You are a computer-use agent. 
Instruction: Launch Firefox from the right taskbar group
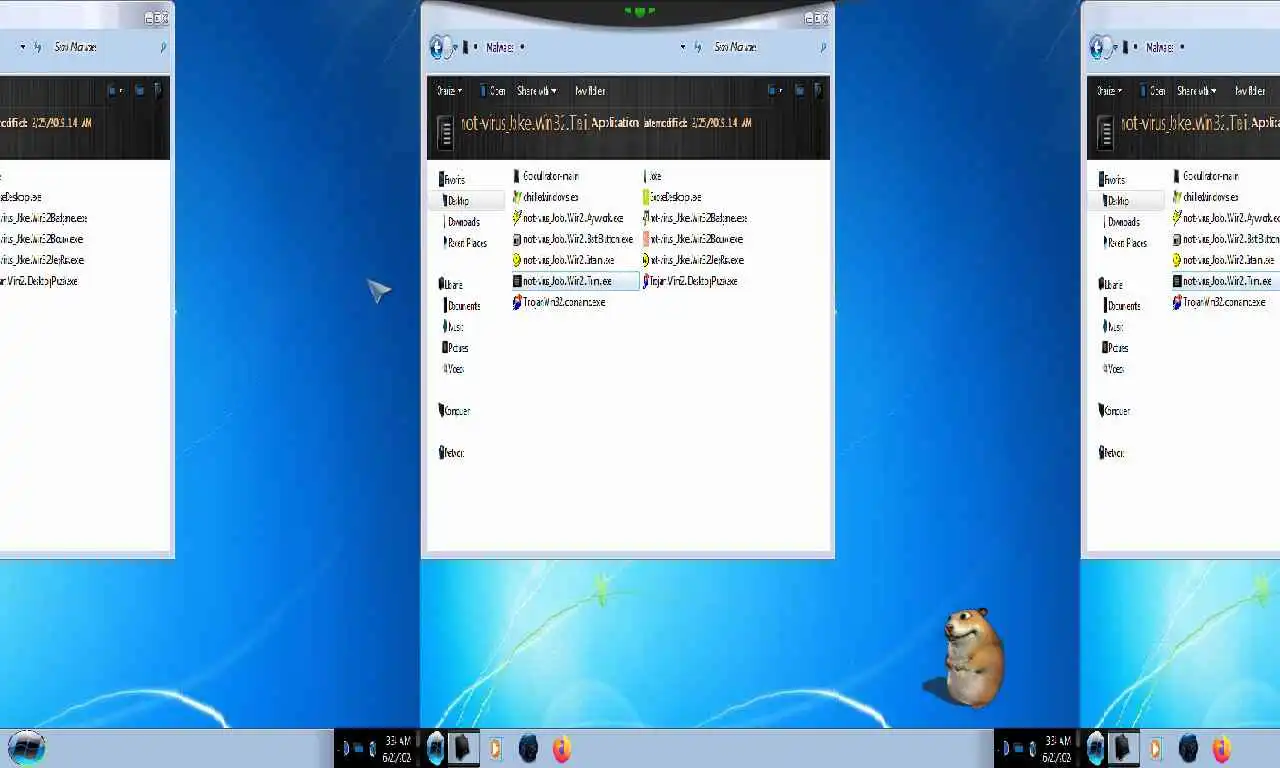[1222, 748]
